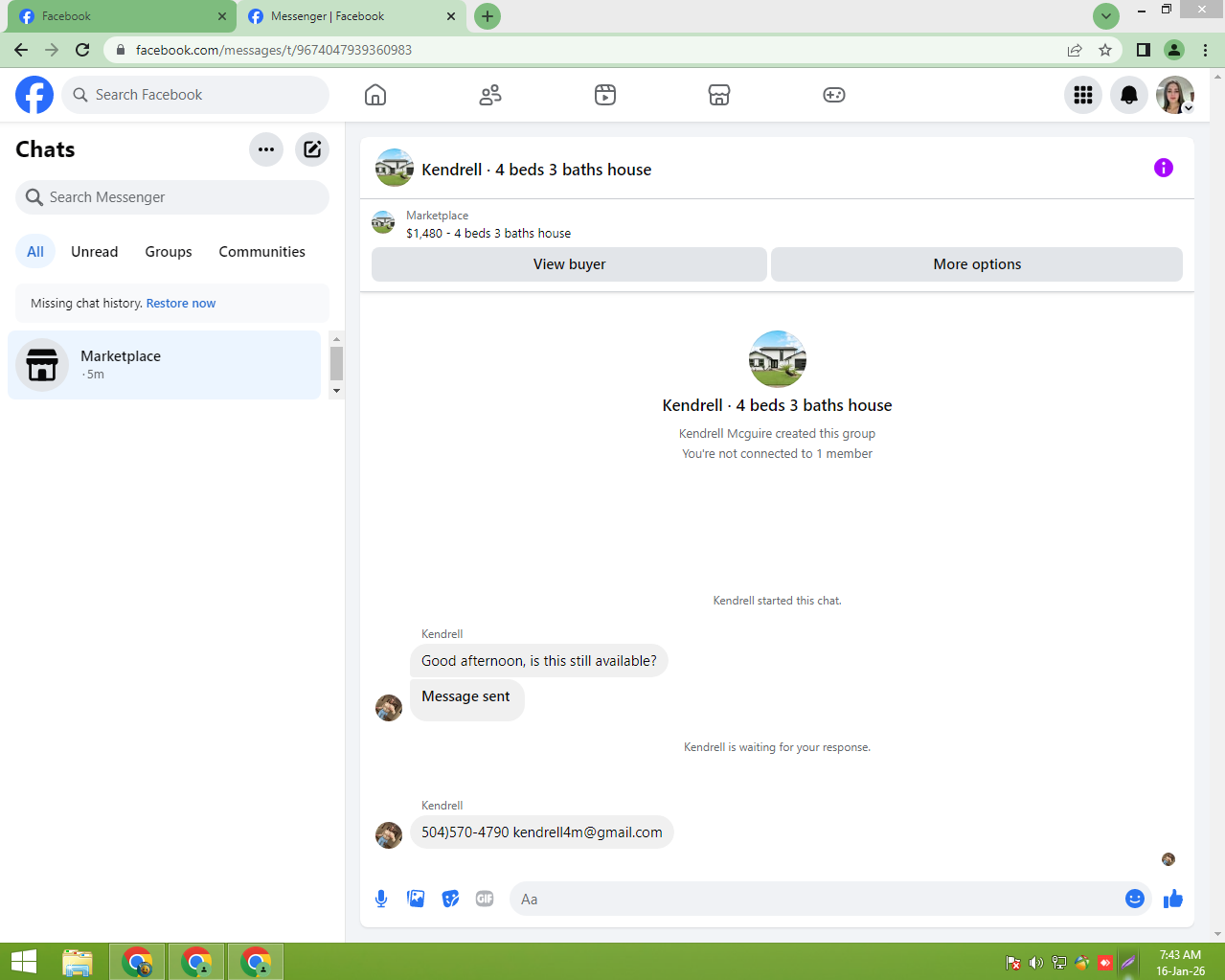Screen dimensions: 1225x980
Task: Open the tab search dropdown arrow
Action: [x=1106, y=16]
